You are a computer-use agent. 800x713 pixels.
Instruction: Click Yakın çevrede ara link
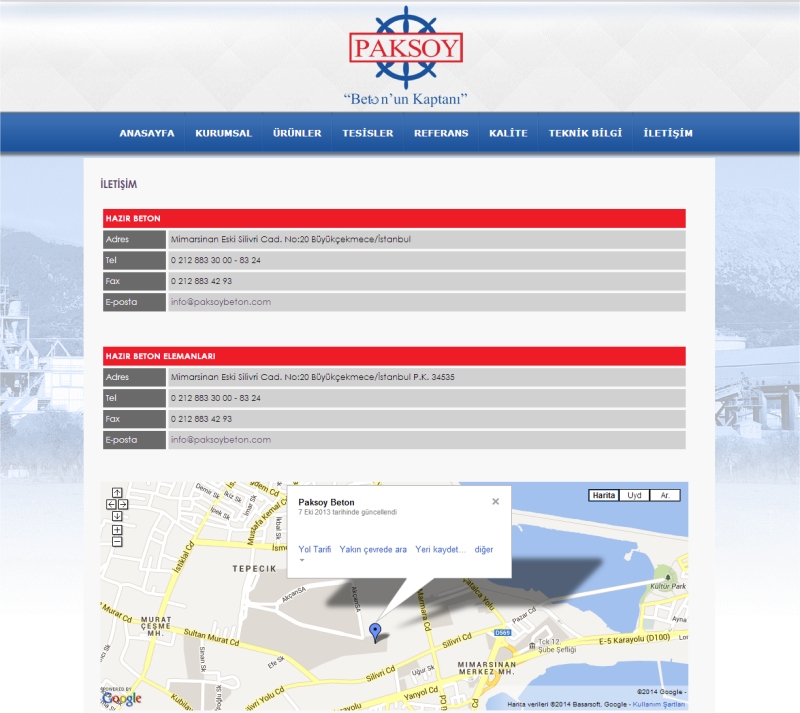373,549
